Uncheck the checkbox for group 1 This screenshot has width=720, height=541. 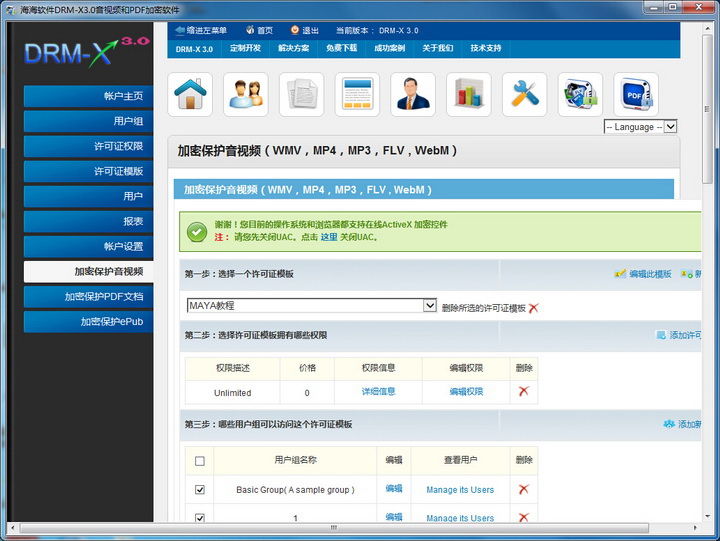click(x=200, y=518)
